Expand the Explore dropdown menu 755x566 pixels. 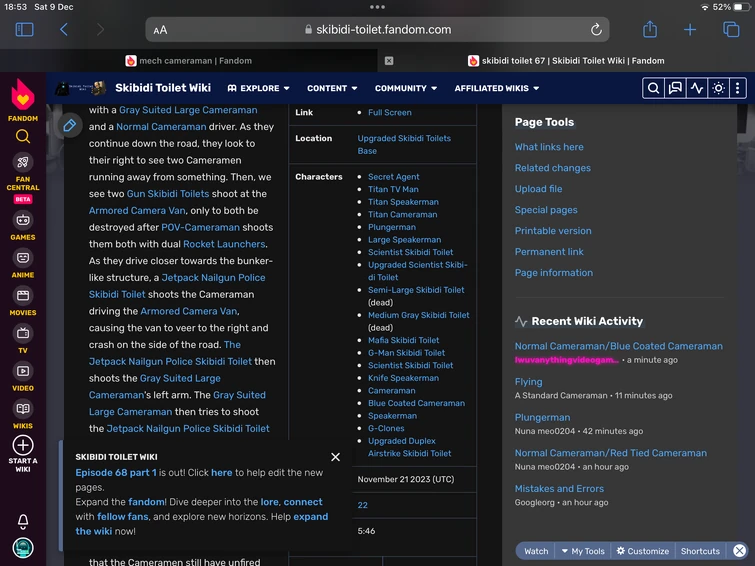tap(259, 88)
